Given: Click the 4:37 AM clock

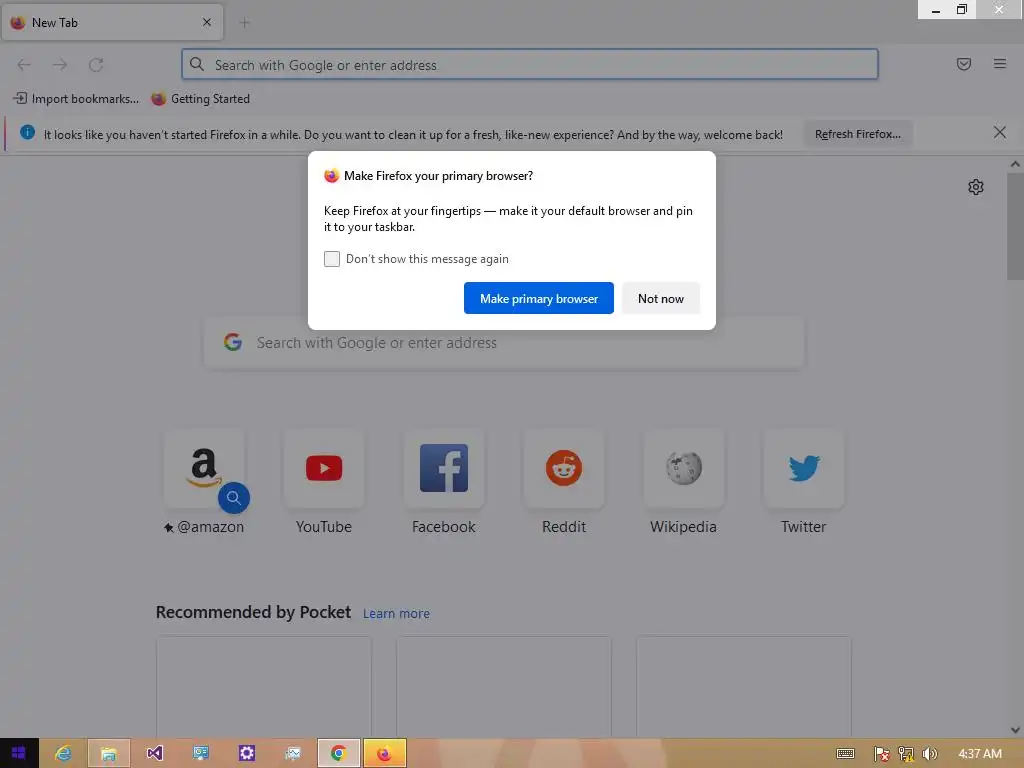Looking at the screenshot, I should click(x=980, y=754).
